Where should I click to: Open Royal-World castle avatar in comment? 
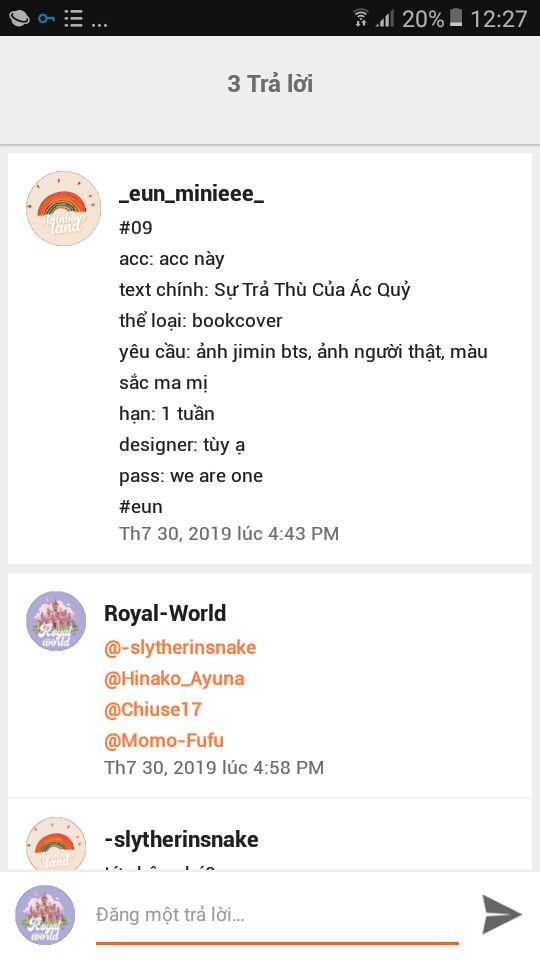(x=56, y=621)
